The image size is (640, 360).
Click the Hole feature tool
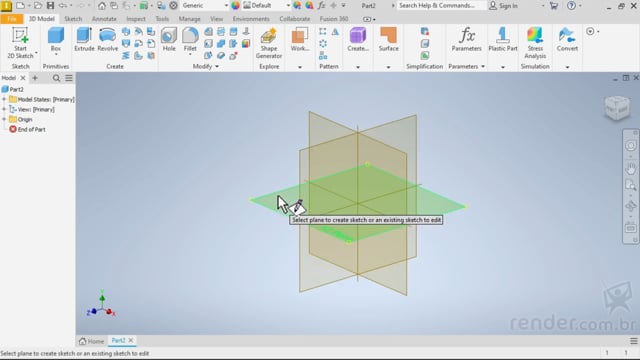pos(169,39)
